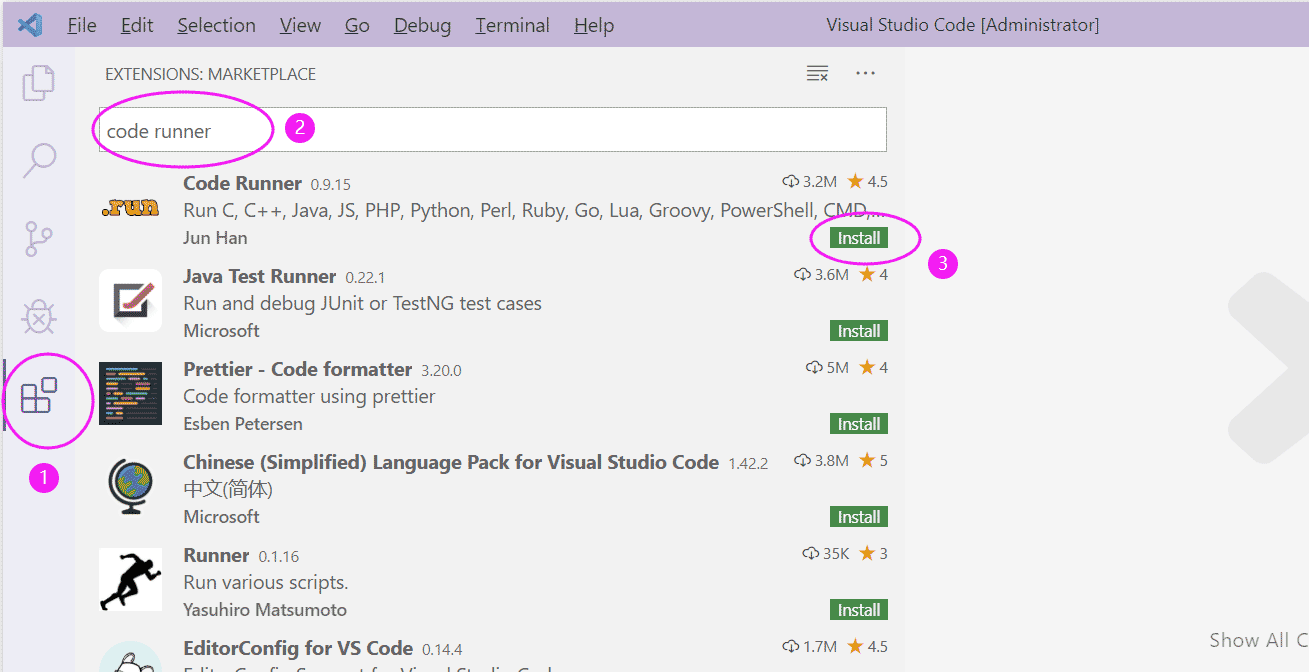Open the Explorer view in activity bar

38,83
